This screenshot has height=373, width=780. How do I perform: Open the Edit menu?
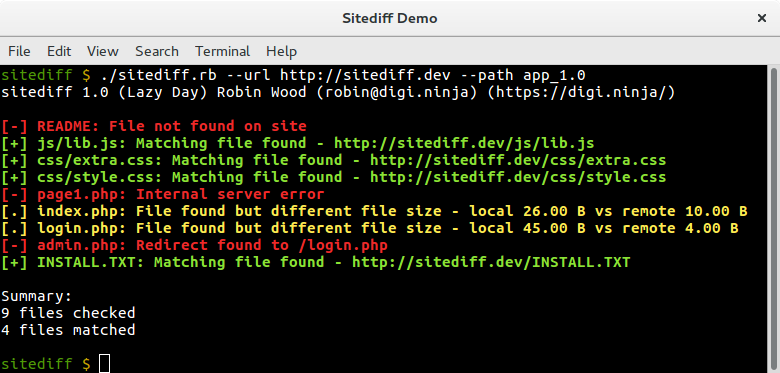59,51
